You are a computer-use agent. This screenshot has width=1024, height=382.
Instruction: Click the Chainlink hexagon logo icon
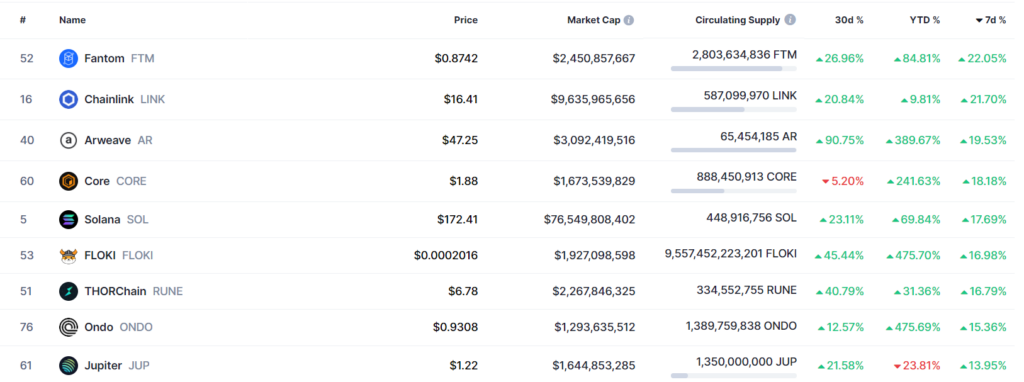[69, 99]
